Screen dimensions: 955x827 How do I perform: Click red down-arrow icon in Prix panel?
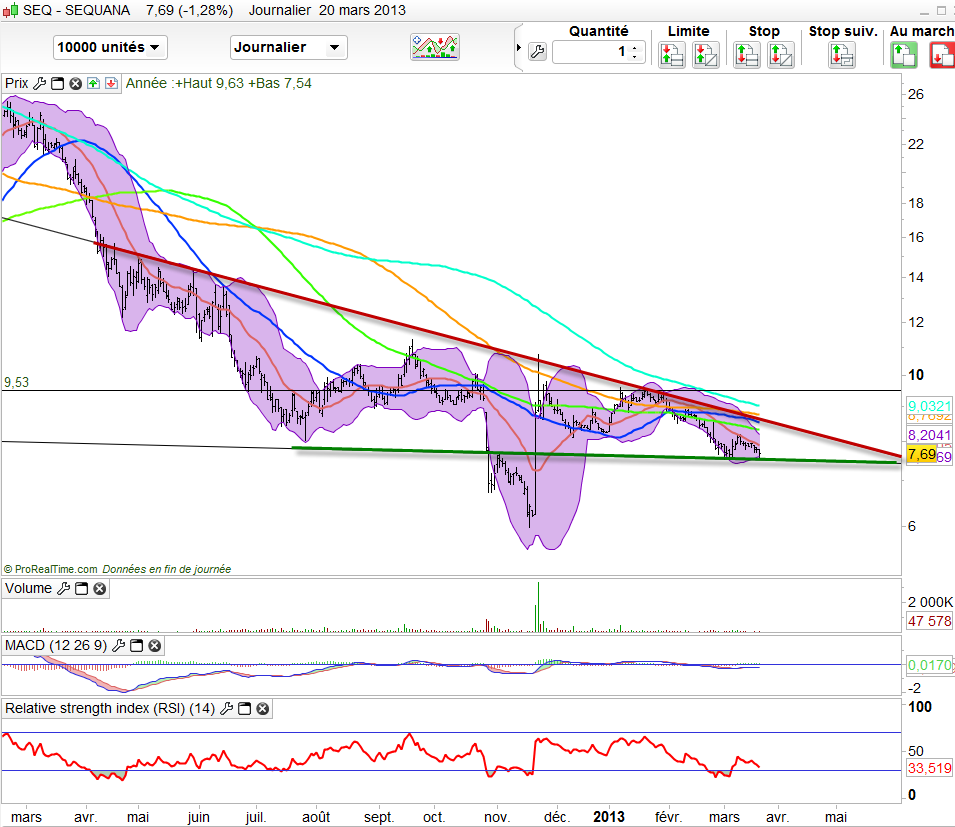(111, 83)
